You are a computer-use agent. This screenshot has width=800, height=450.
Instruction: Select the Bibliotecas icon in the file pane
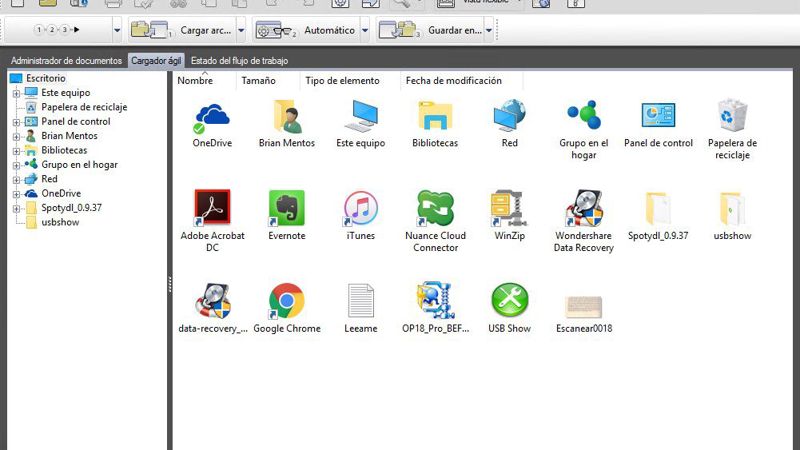click(435, 116)
